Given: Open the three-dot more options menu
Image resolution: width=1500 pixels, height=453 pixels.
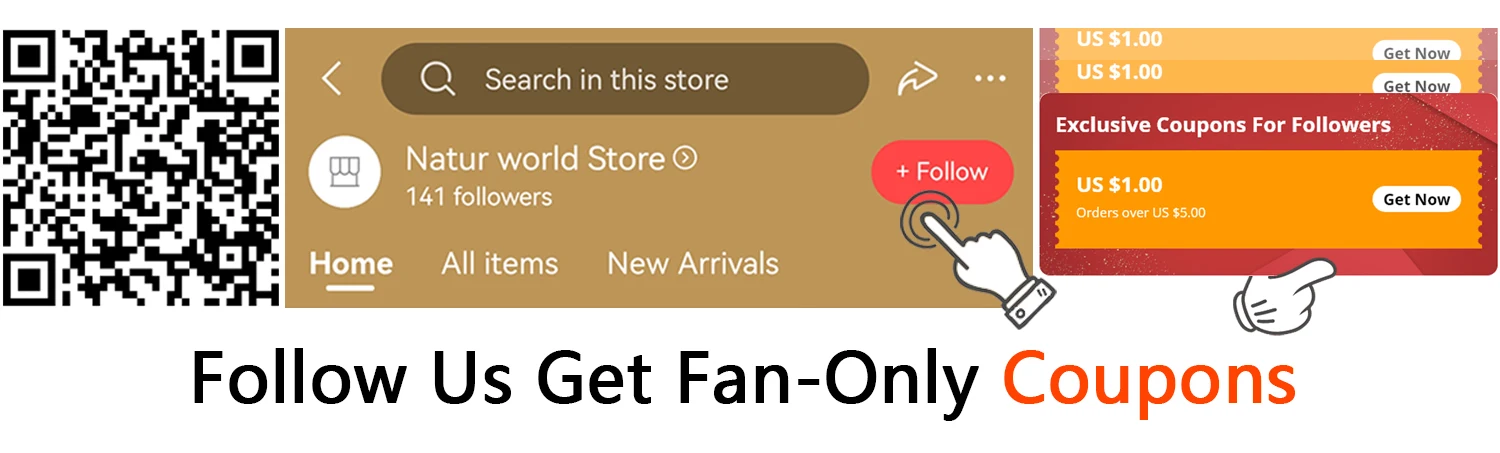Looking at the screenshot, I should [990, 79].
